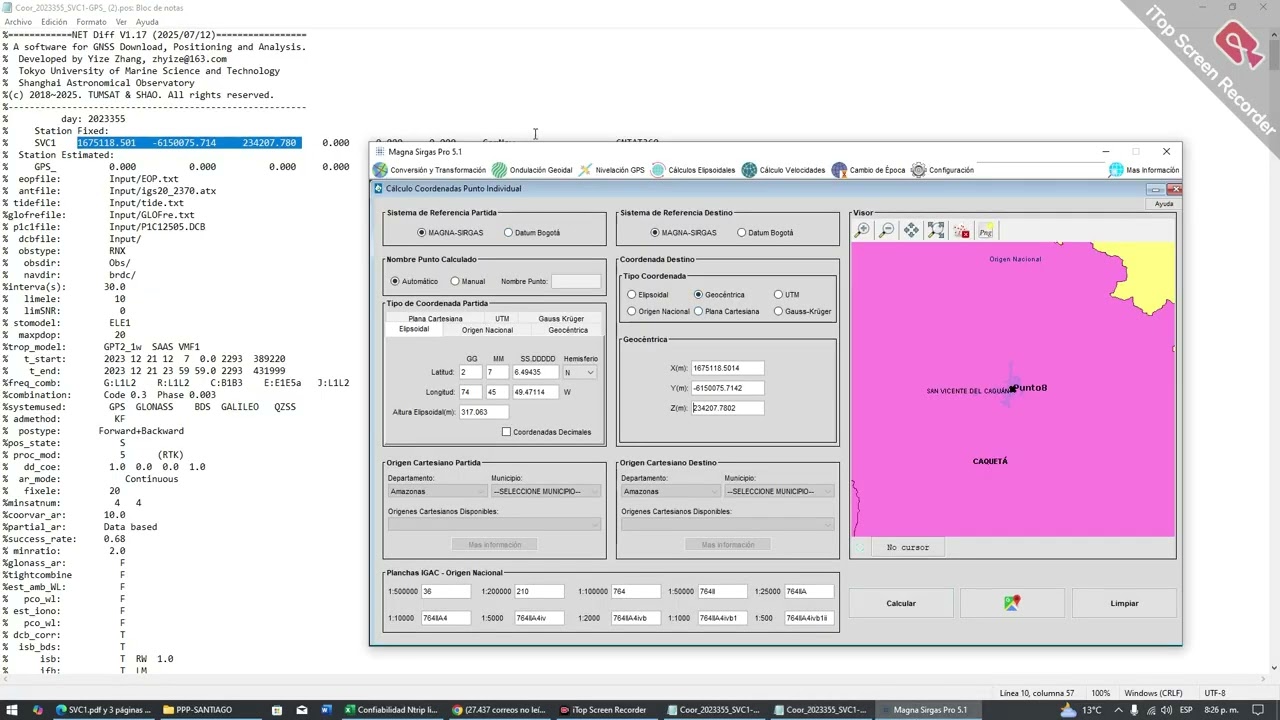Select Datum Bogotá for Referencia Partida
1280x720 pixels.
pos(532,233)
